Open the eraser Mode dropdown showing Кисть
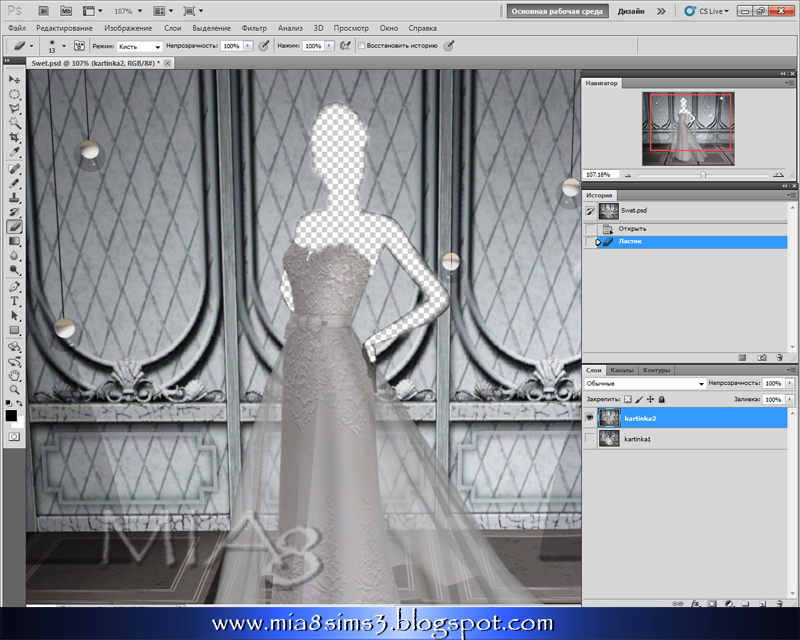 tap(139, 46)
